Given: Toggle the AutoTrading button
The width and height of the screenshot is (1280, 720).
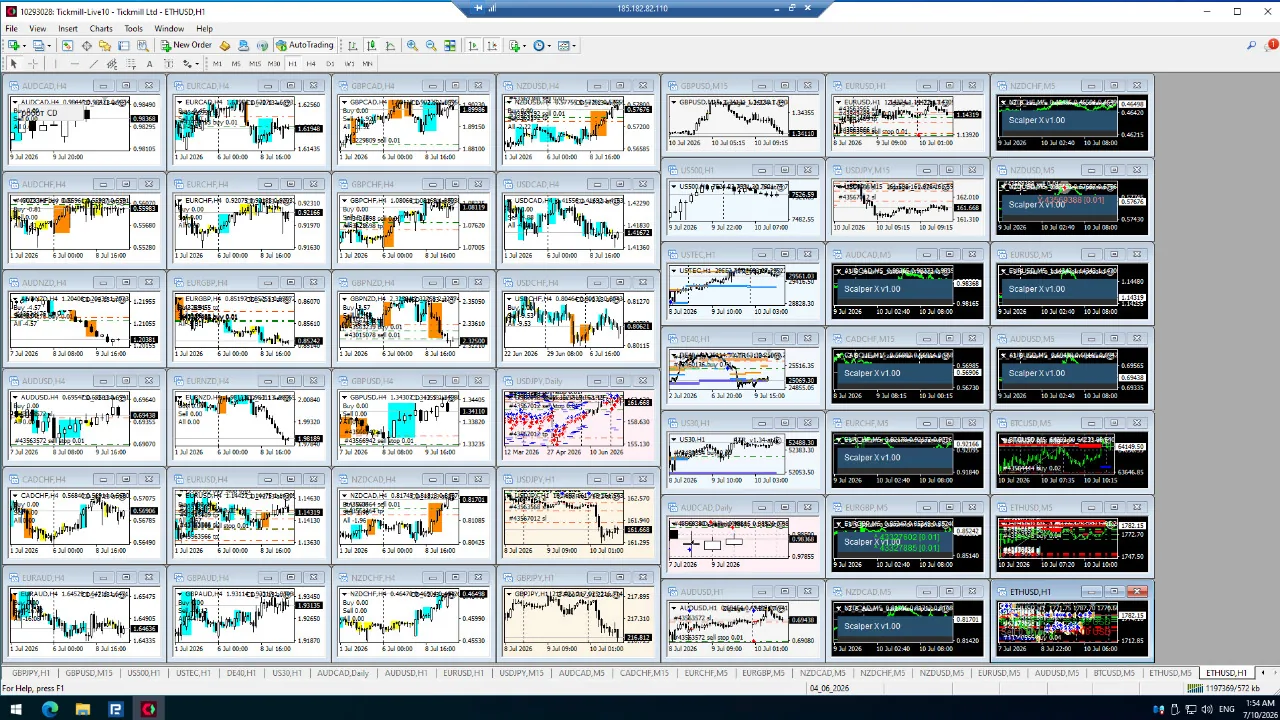Looking at the screenshot, I should coord(305,45).
